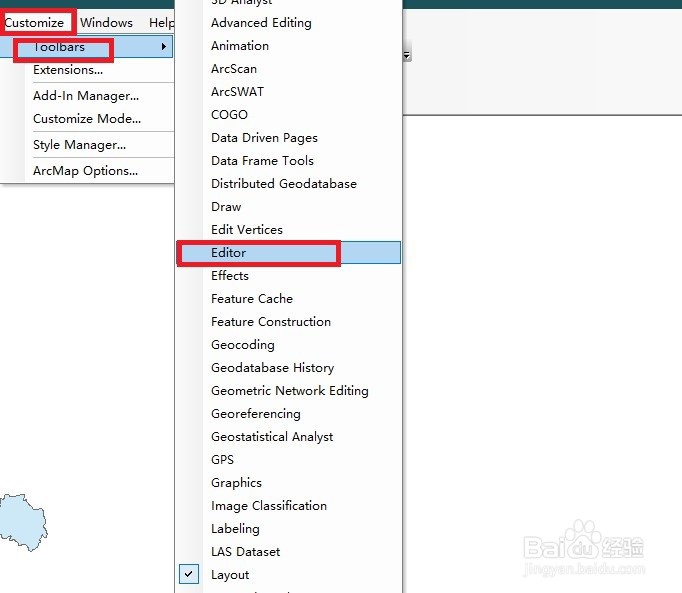
Task: Enable the Edit Vertices toolbar
Action: (x=247, y=229)
